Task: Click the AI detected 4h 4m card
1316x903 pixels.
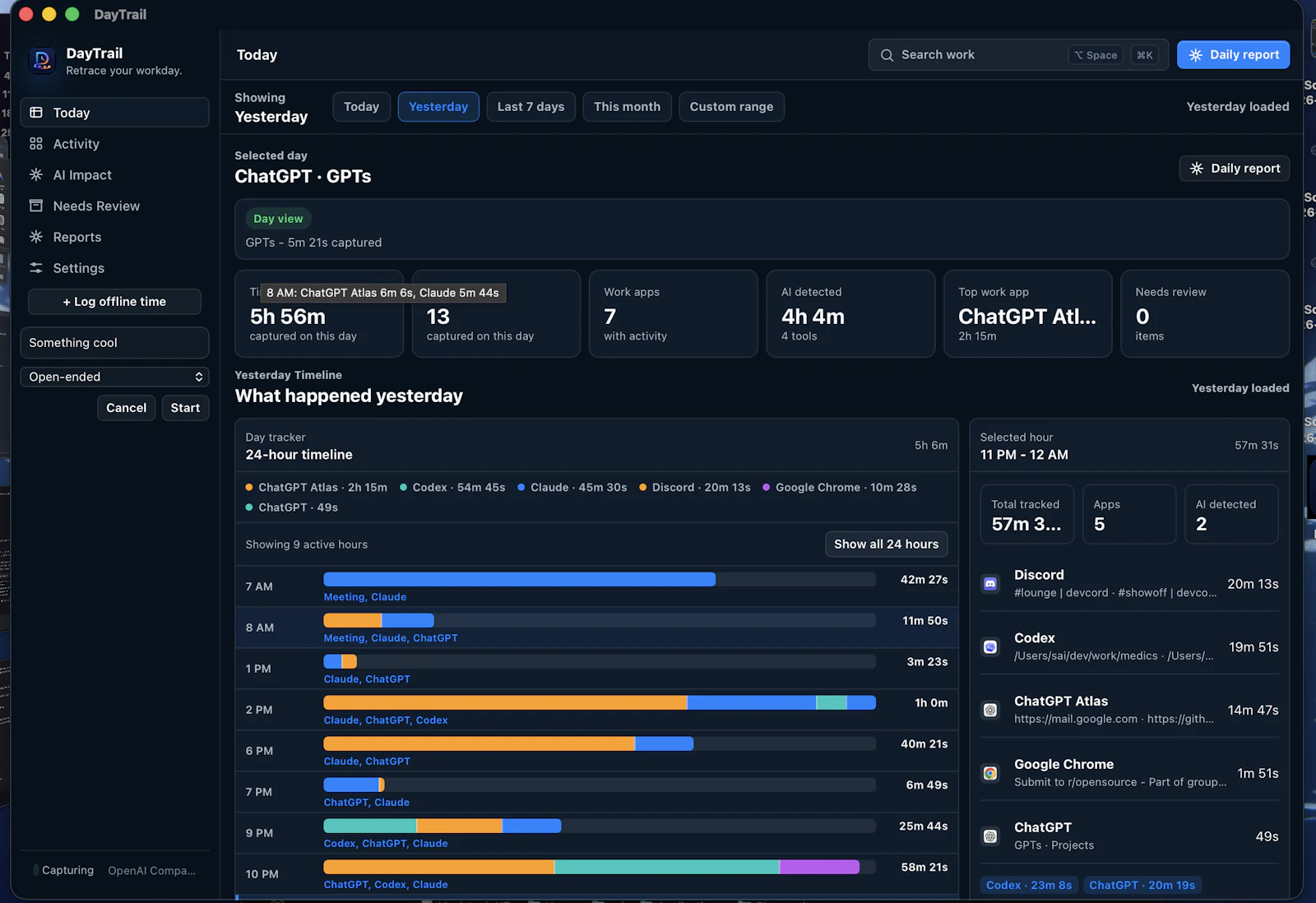Action: 850,314
